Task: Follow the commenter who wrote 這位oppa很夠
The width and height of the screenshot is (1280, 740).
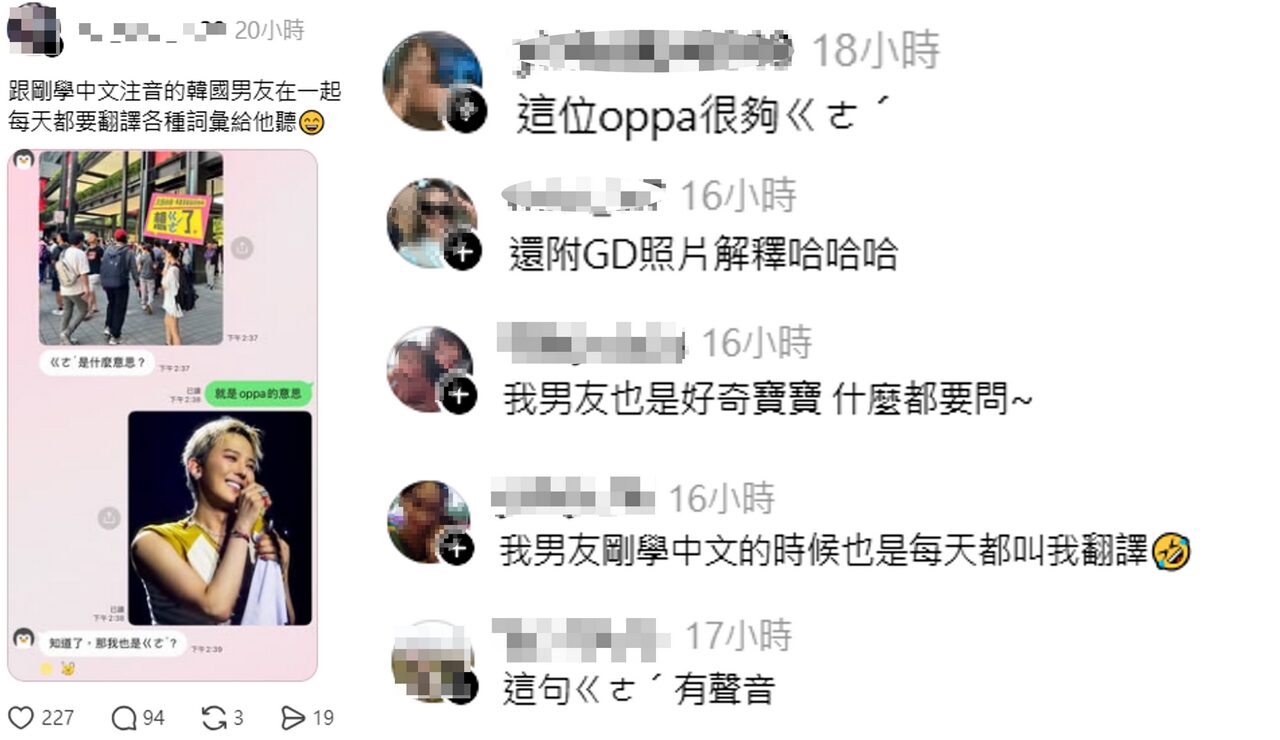Action: point(466,112)
